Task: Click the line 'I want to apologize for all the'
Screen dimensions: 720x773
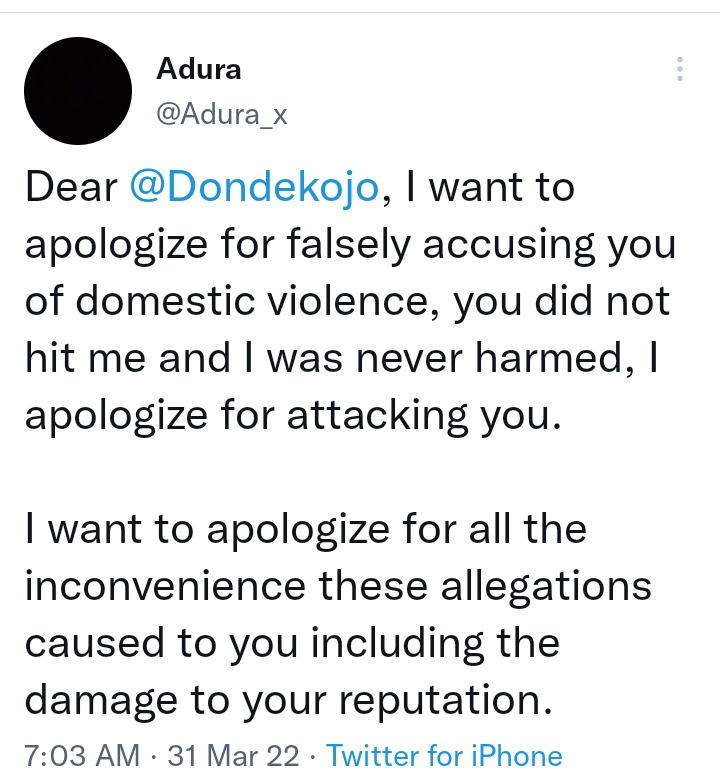Action: point(305,530)
